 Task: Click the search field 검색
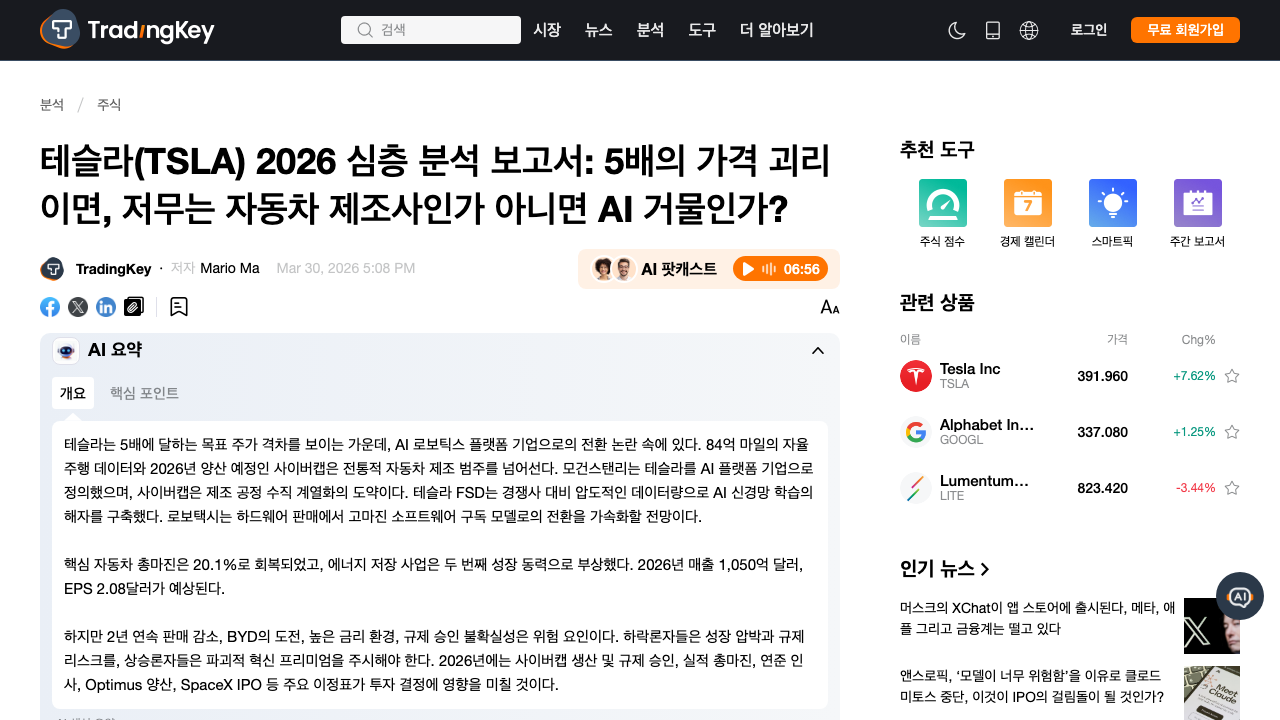coord(431,30)
